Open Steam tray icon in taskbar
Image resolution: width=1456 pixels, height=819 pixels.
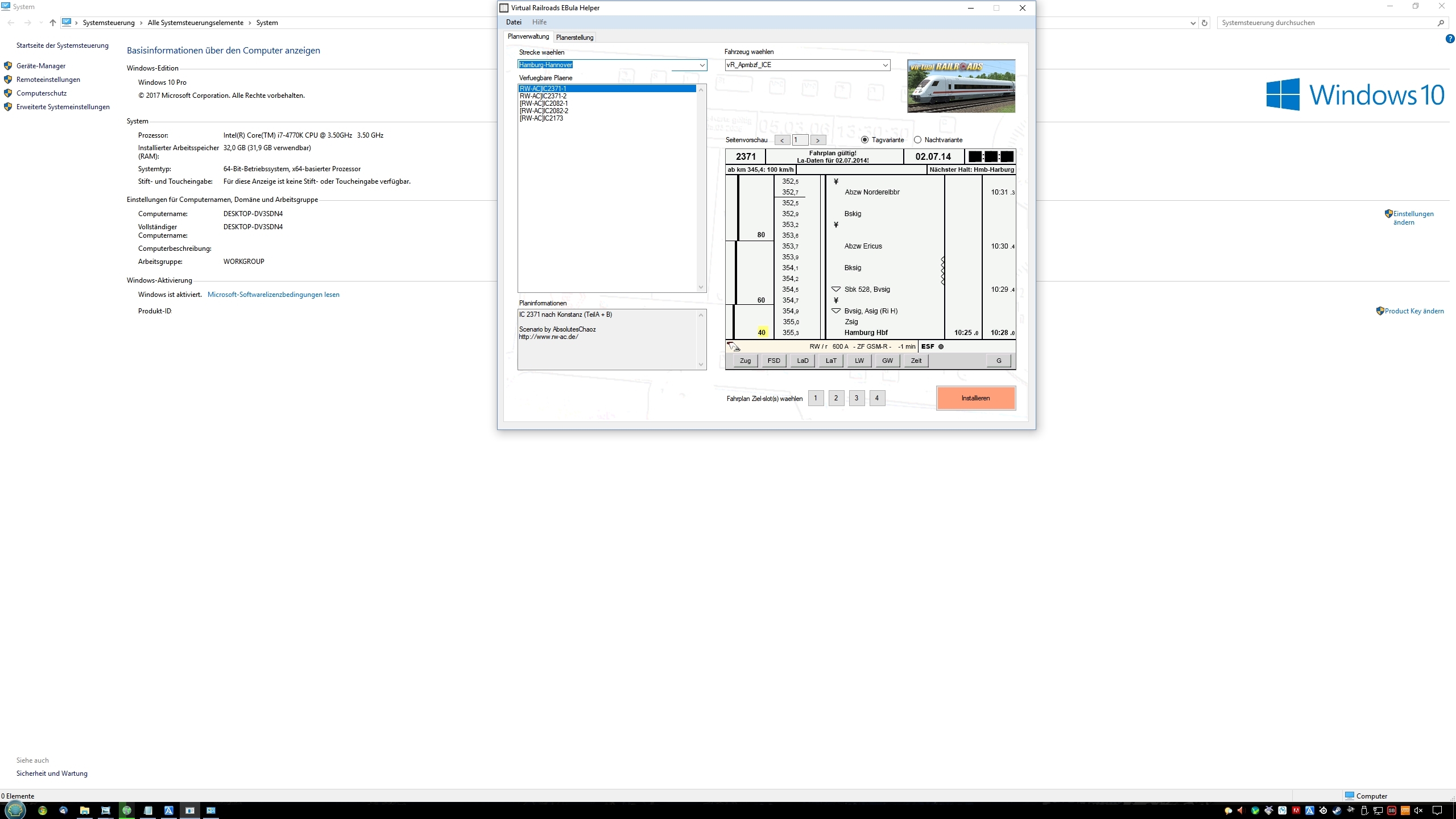[1337, 810]
